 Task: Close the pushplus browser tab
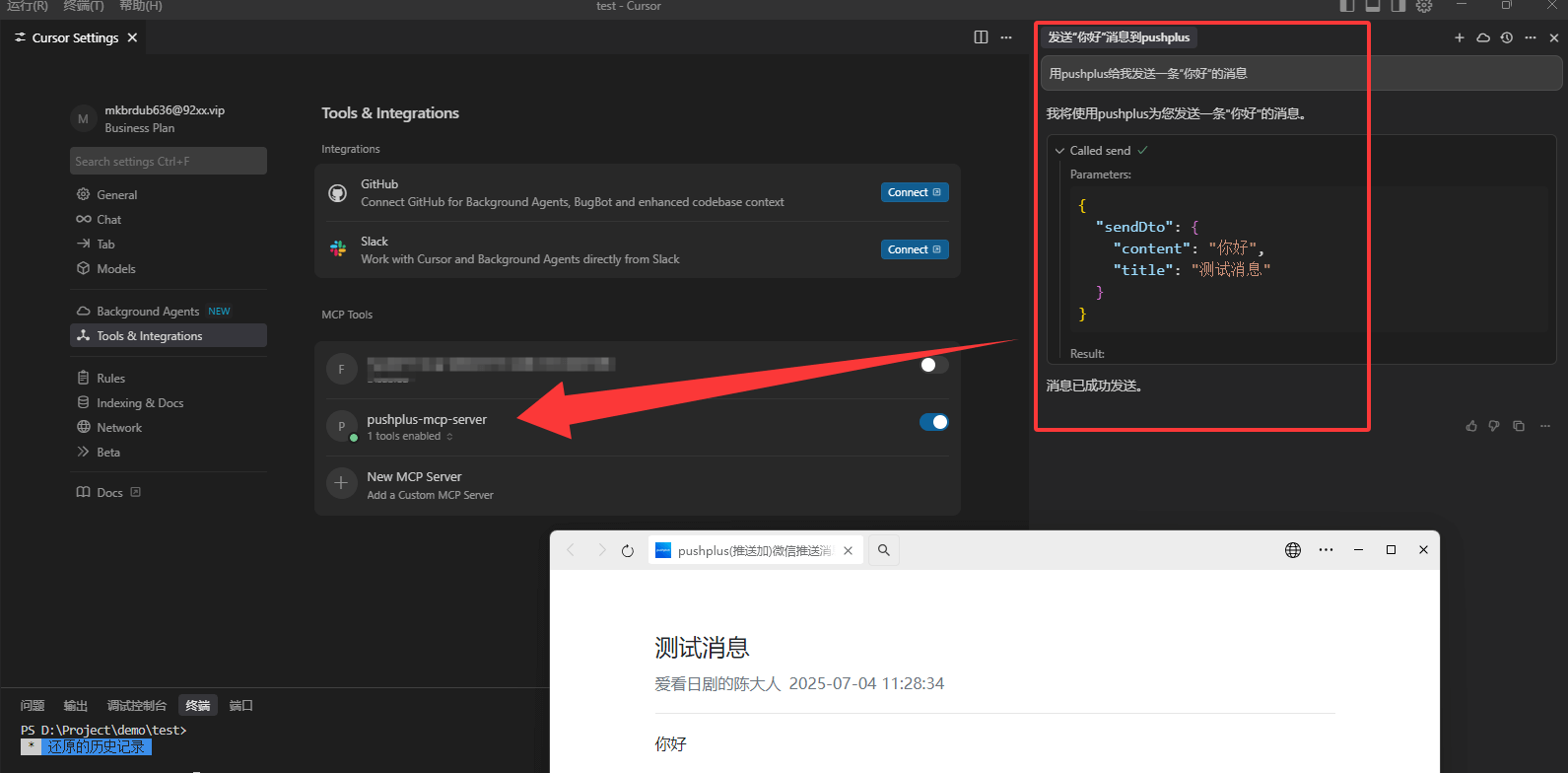[x=849, y=550]
